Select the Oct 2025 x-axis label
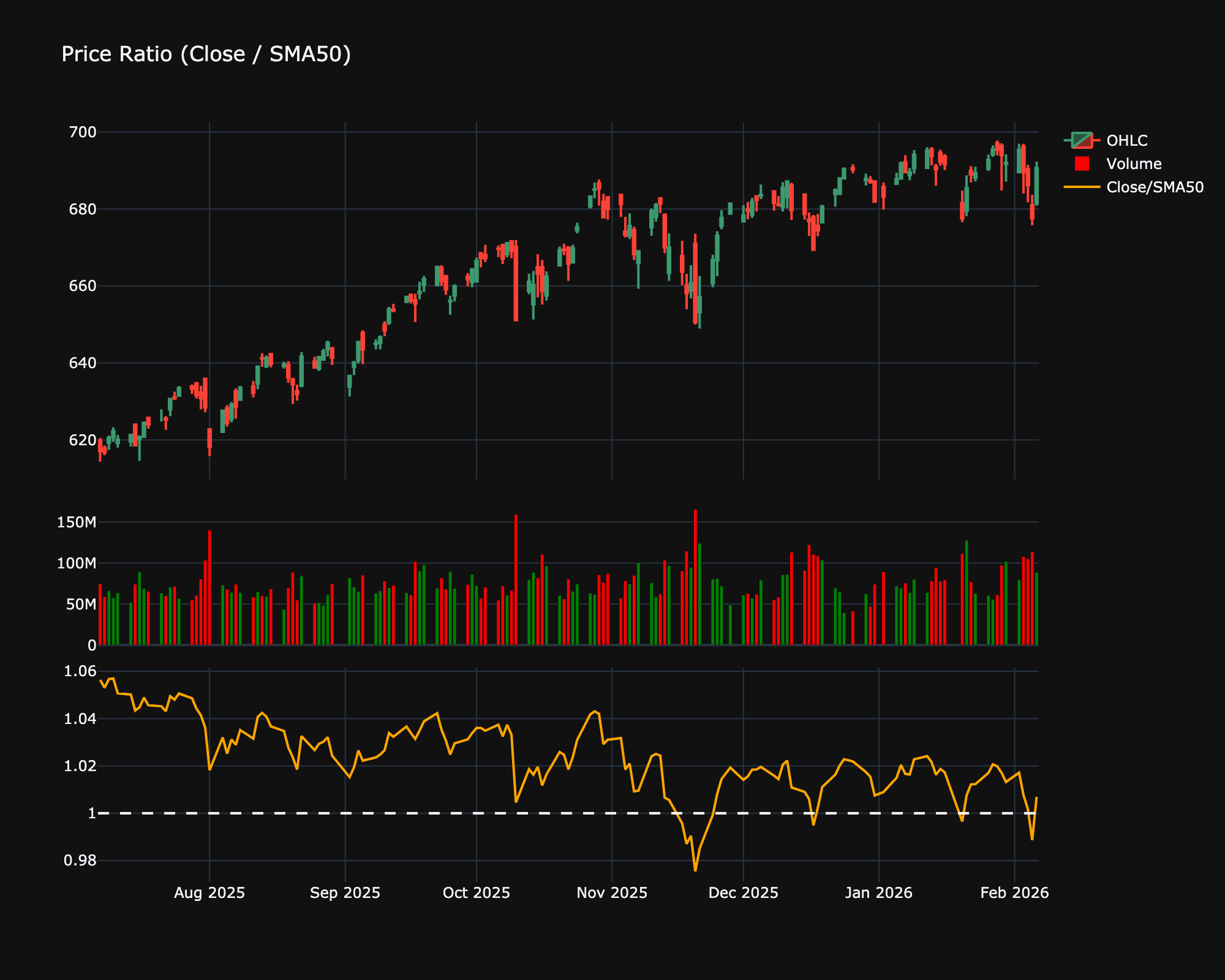 (x=476, y=892)
